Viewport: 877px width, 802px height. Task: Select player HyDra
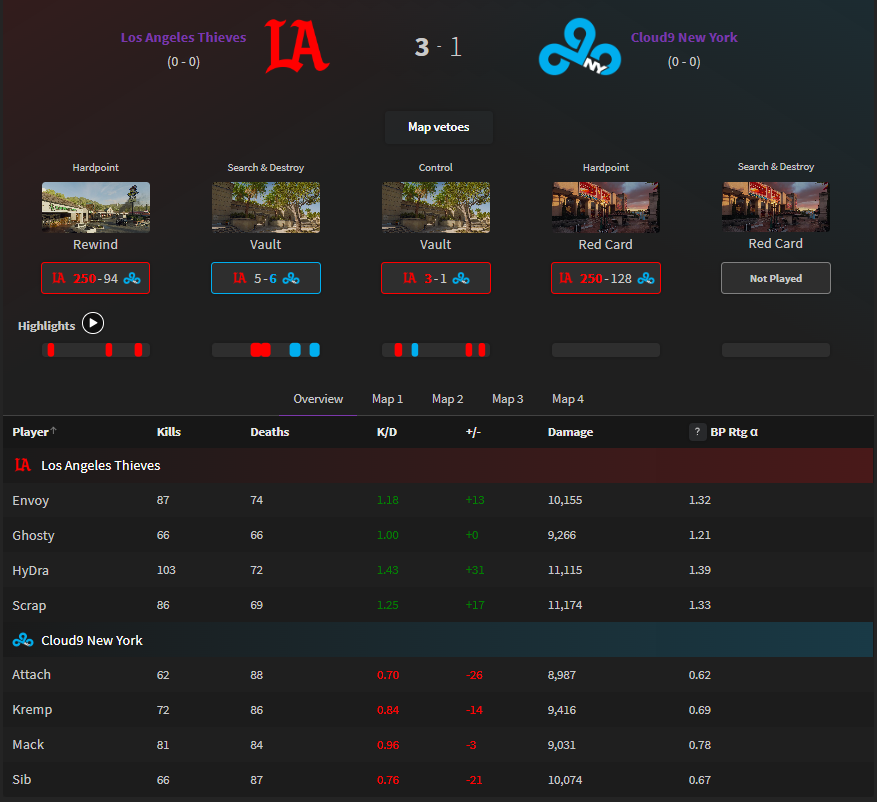click(x=31, y=570)
